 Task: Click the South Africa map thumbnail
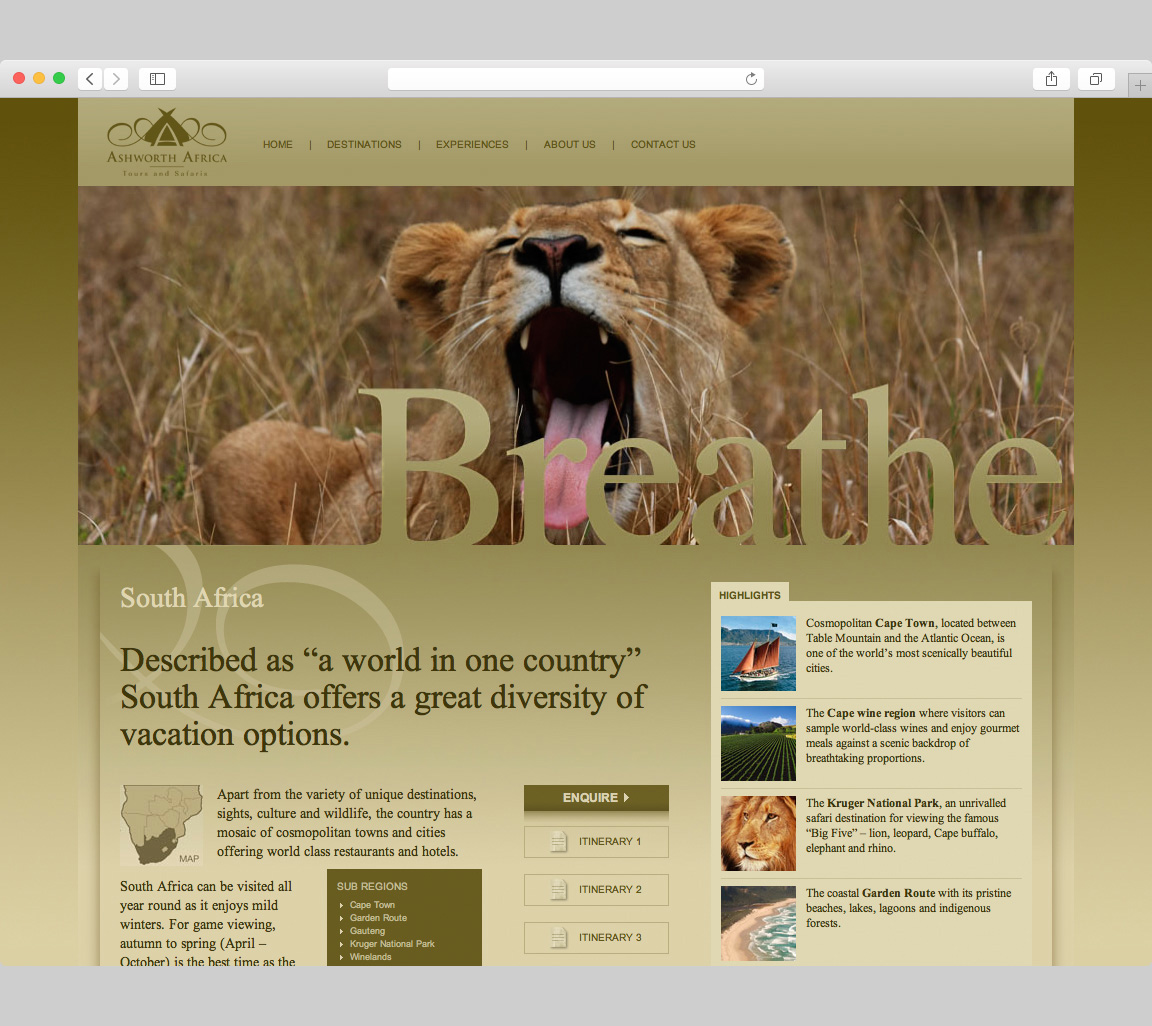161,825
